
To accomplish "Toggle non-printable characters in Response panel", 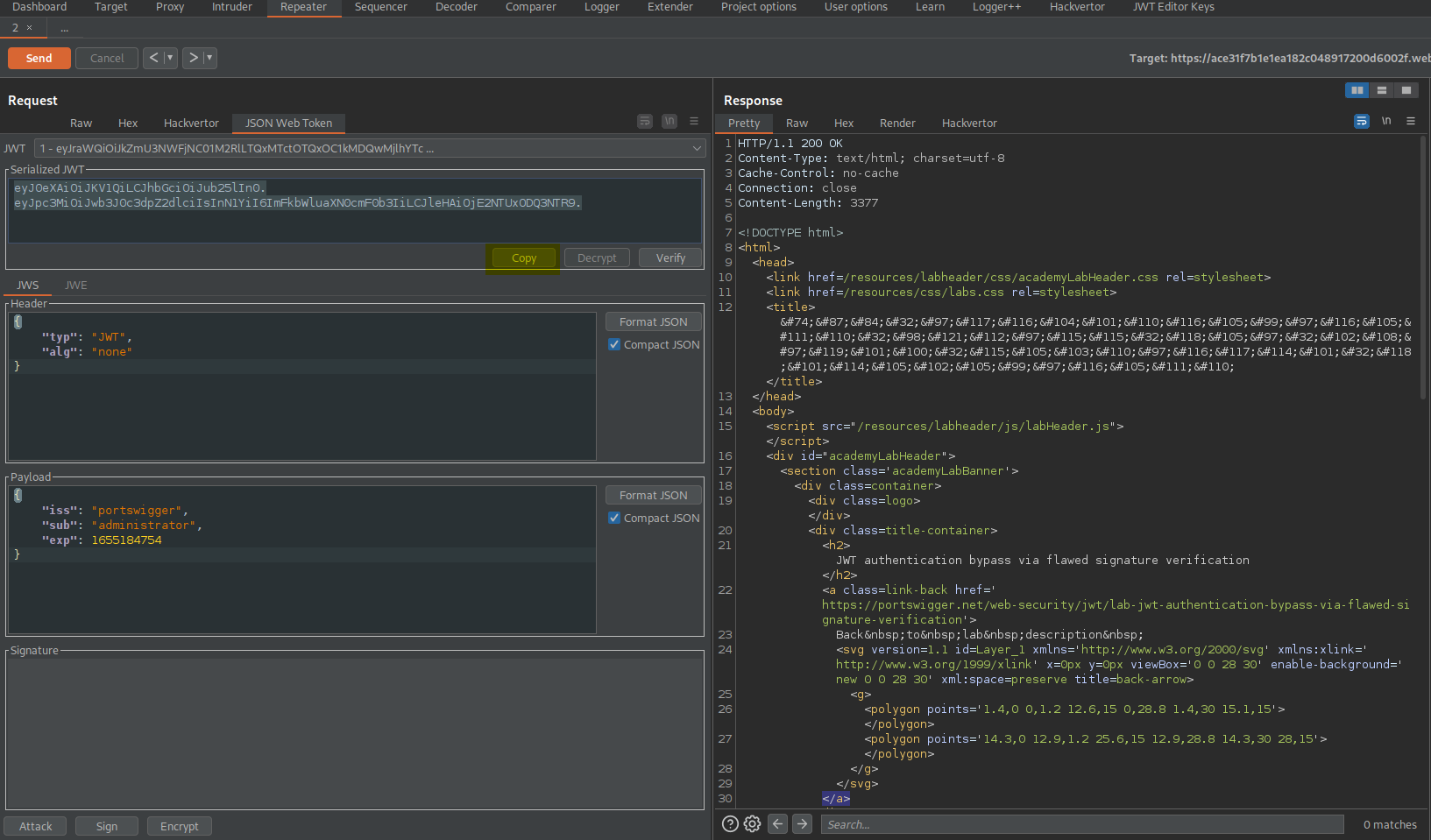I will pyautogui.click(x=1386, y=121).
